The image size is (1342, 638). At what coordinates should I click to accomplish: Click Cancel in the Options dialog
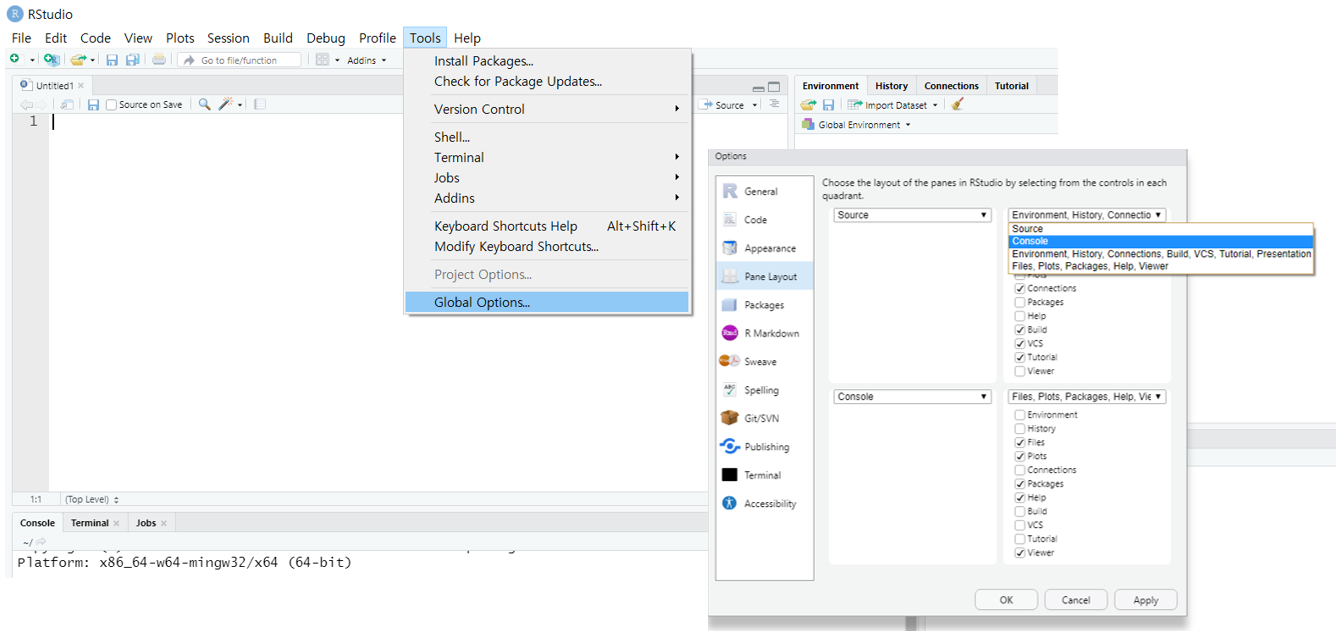[x=1076, y=600]
